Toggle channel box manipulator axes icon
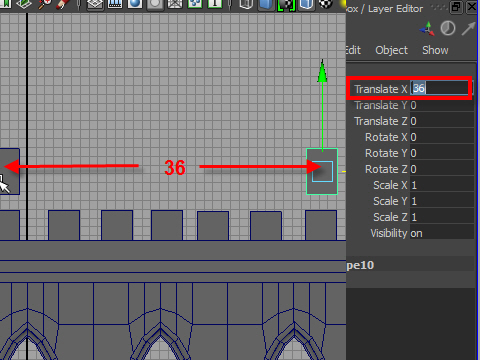480x360 pixels. tap(427, 29)
